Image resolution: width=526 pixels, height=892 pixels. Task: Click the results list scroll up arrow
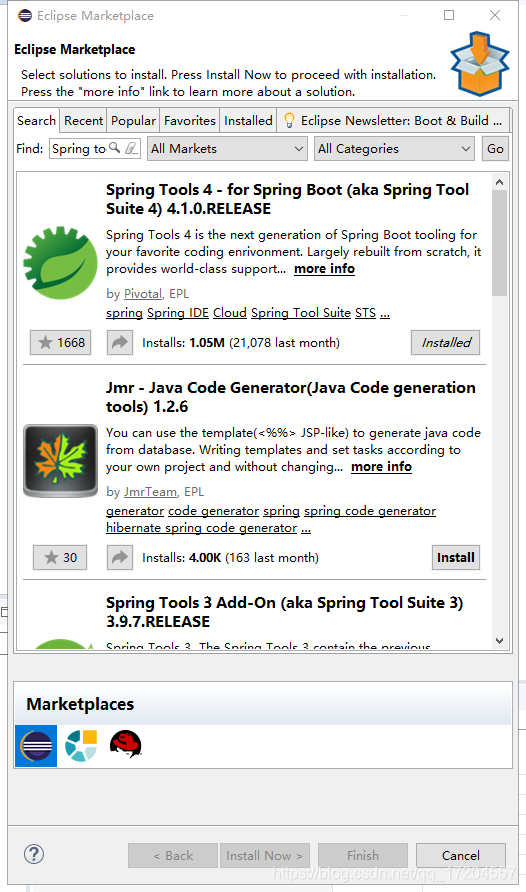coord(500,182)
